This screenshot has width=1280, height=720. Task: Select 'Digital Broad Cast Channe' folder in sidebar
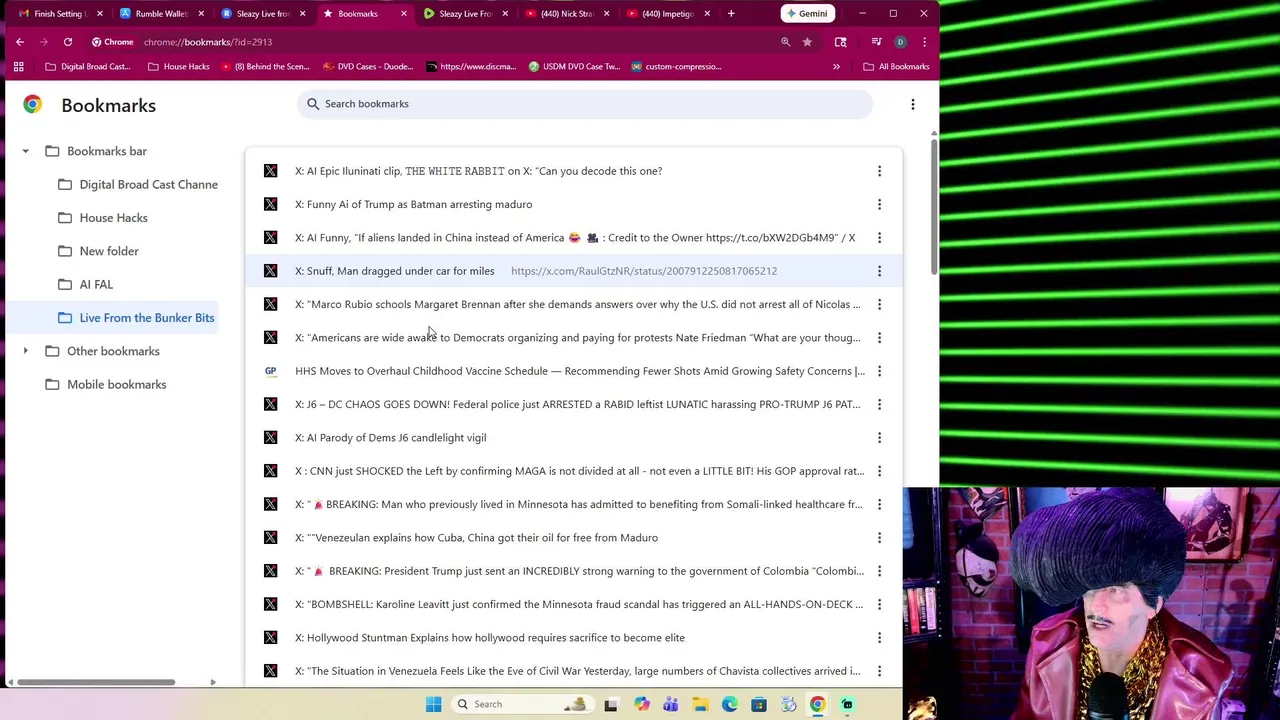[138, 184]
